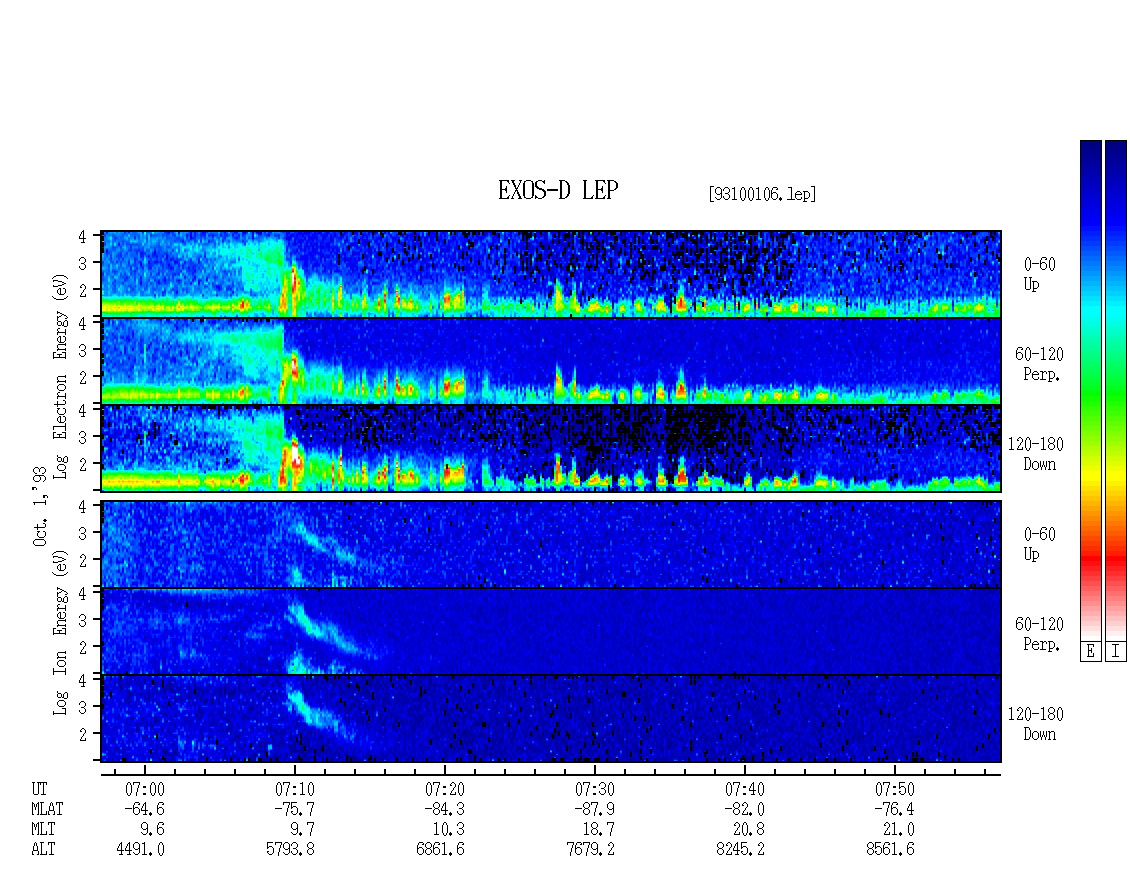Viewport: 1130px width, 875px height.
Task: Click the 120-180 Down label beside the ion panel
Action: (1036, 724)
